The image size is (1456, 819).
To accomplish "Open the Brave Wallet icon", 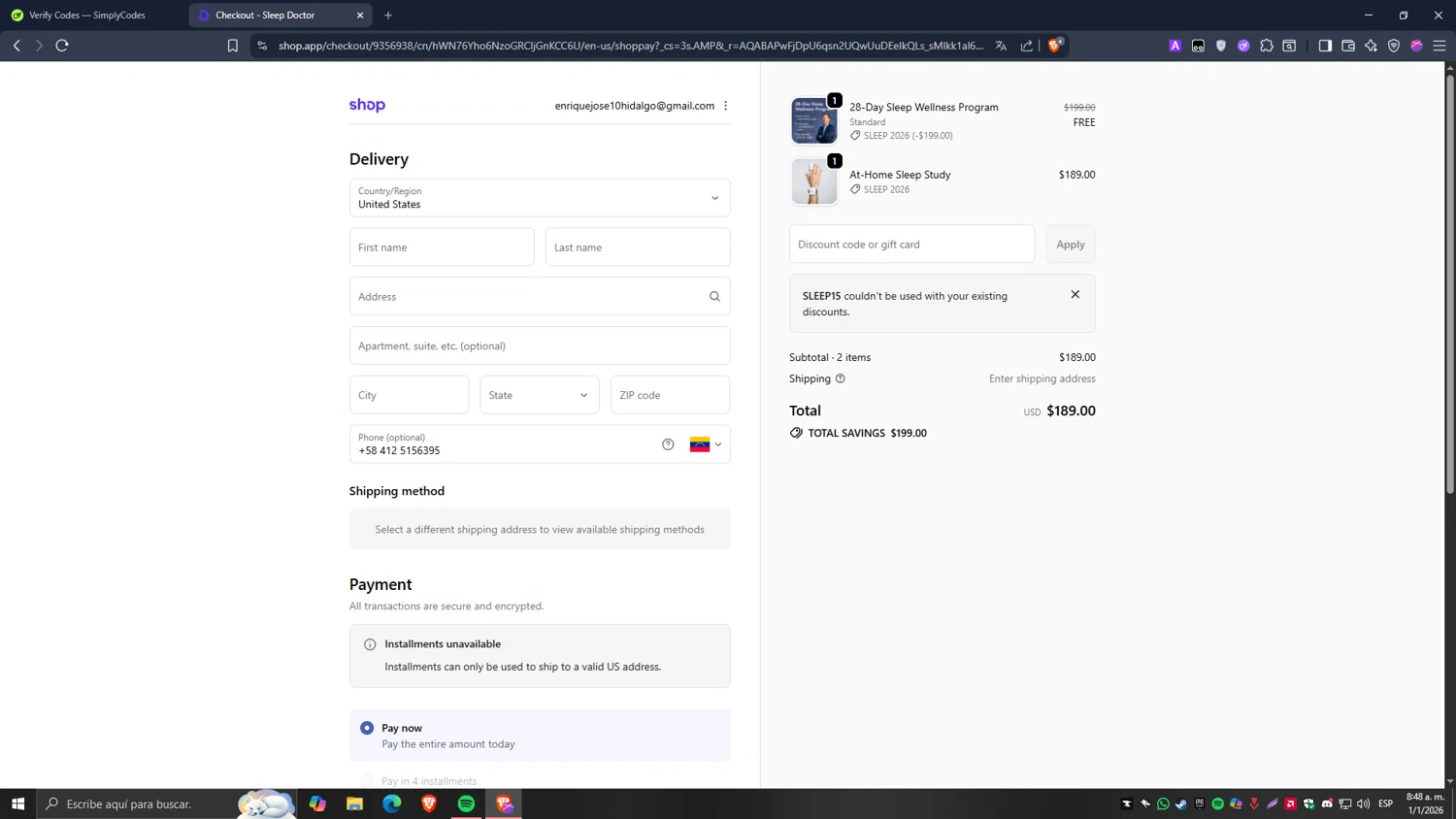I will [1348, 46].
